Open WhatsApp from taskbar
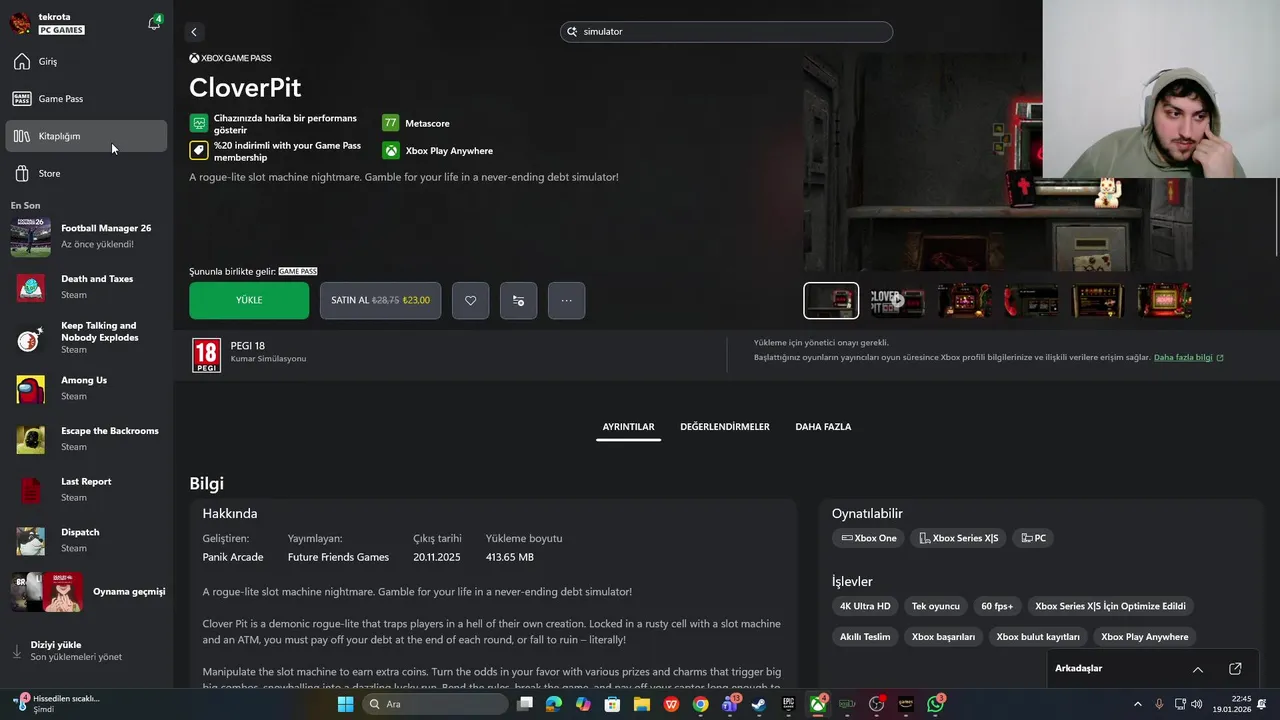Image resolution: width=1280 pixels, height=720 pixels. point(935,704)
